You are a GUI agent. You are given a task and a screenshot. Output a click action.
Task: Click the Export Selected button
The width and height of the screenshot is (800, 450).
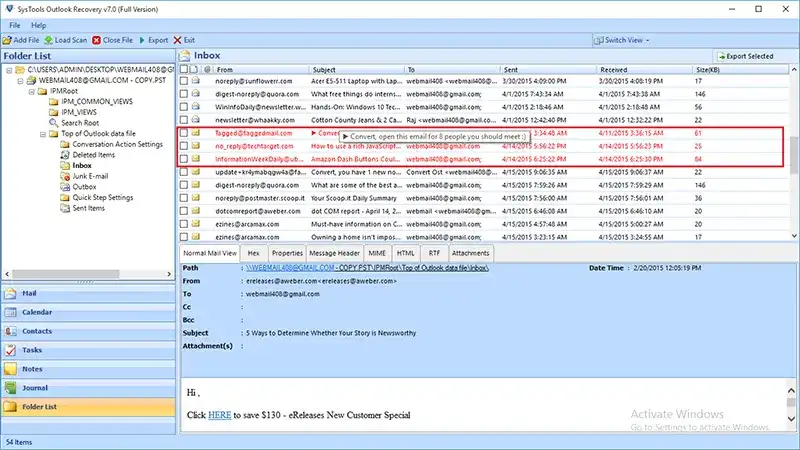[745, 56]
